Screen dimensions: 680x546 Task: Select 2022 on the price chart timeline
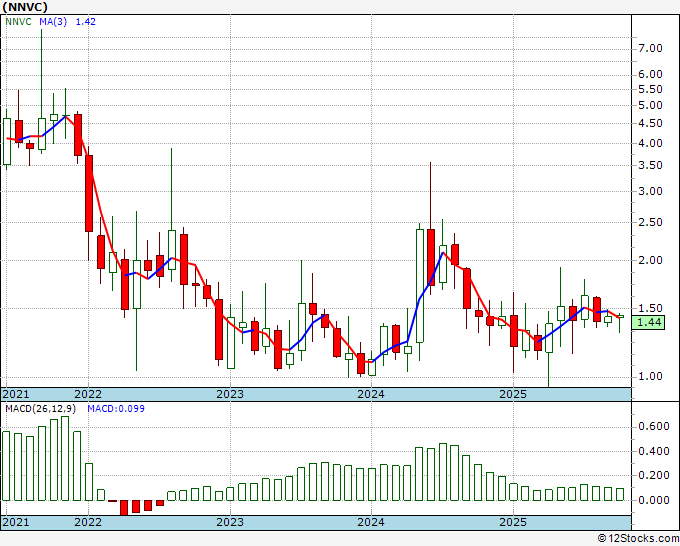coord(88,394)
